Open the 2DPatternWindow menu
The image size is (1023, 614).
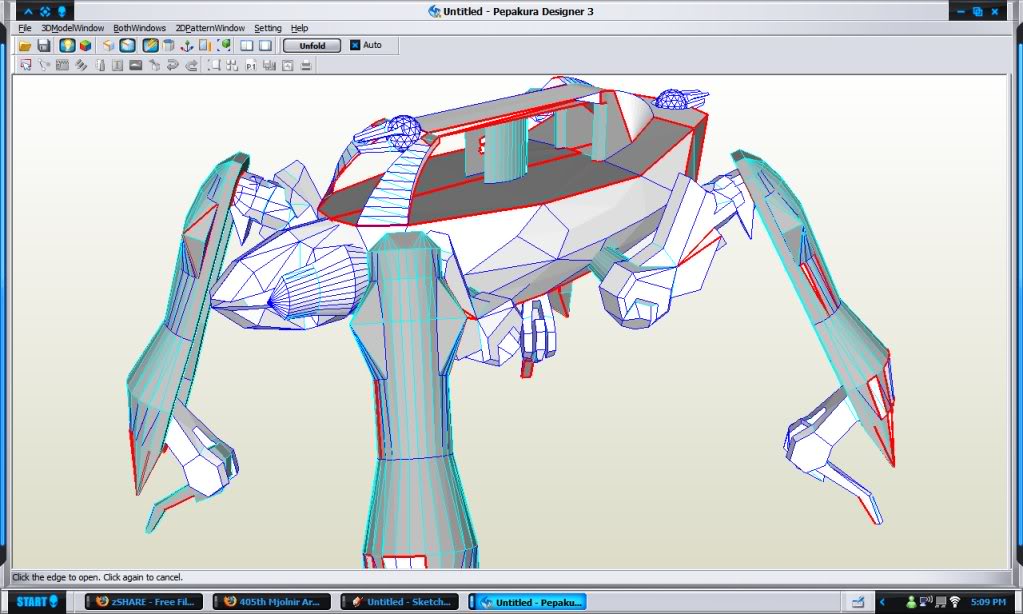tap(210, 28)
